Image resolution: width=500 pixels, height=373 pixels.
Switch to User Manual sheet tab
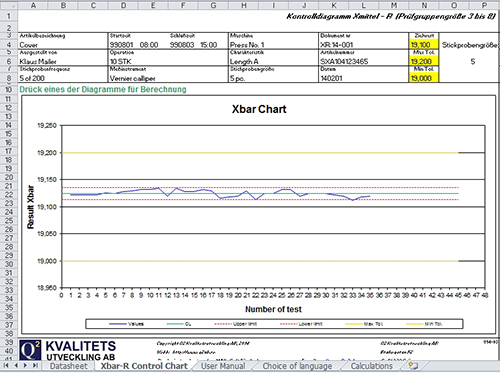pos(223,366)
